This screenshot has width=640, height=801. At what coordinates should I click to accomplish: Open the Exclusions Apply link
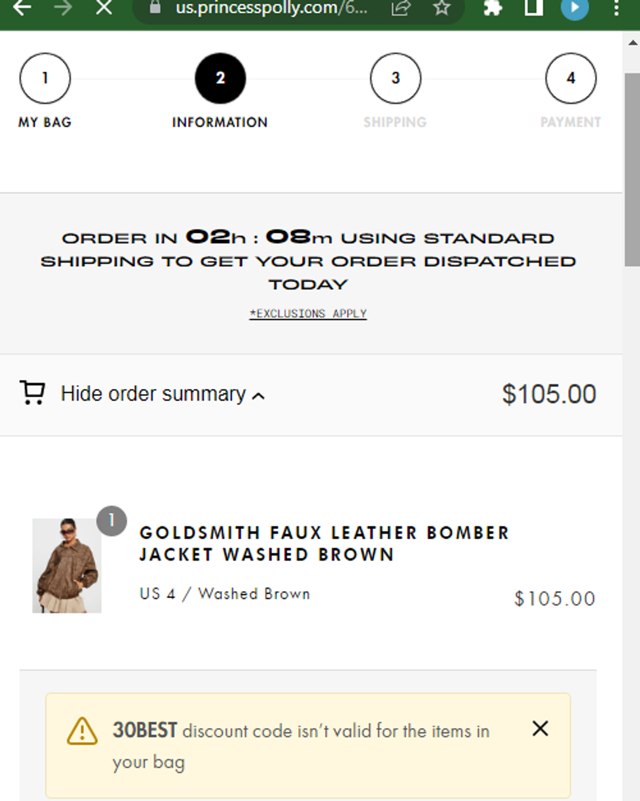(x=308, y=314)
